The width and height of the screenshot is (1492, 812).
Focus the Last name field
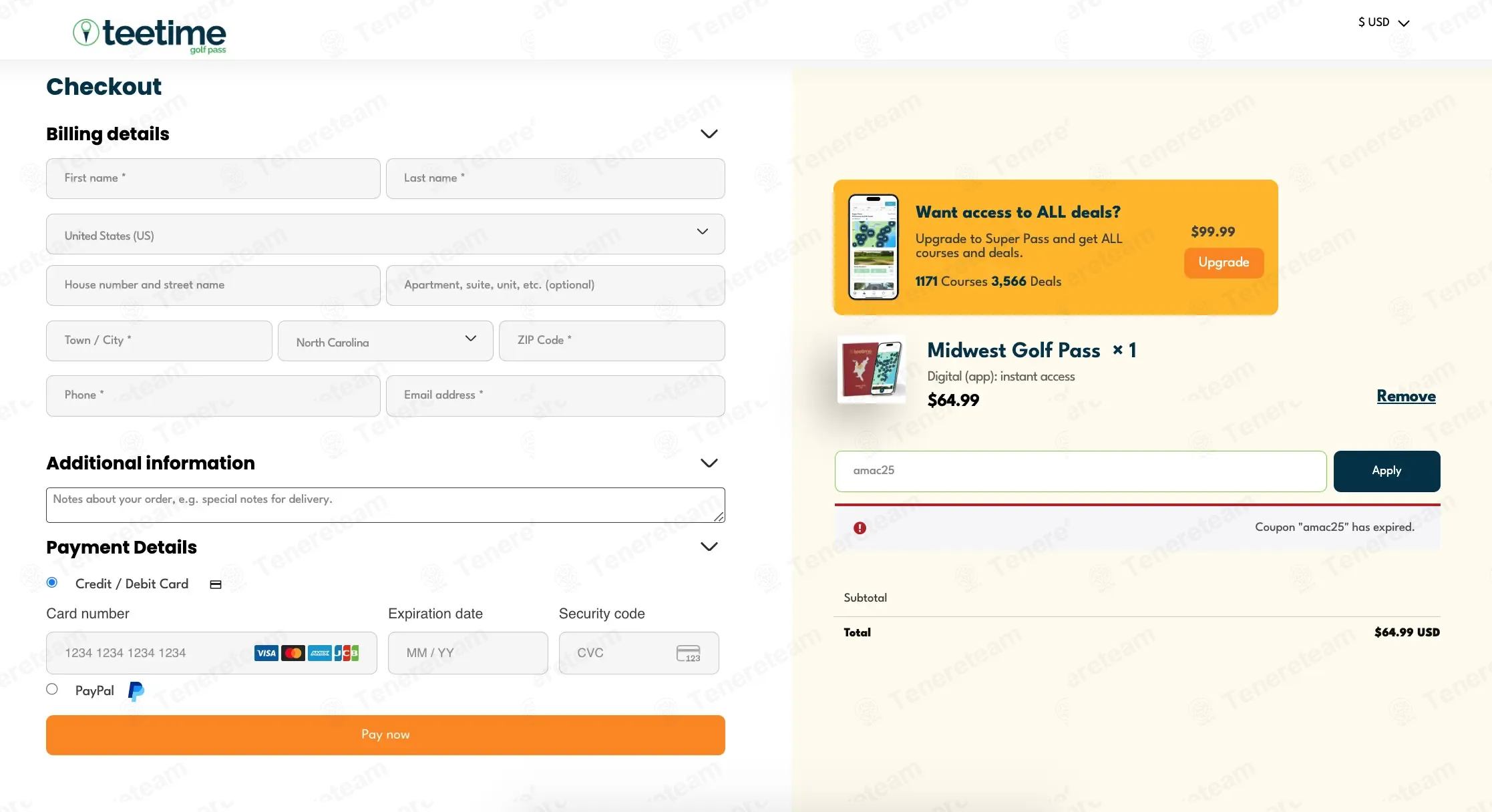coord(555,178)
